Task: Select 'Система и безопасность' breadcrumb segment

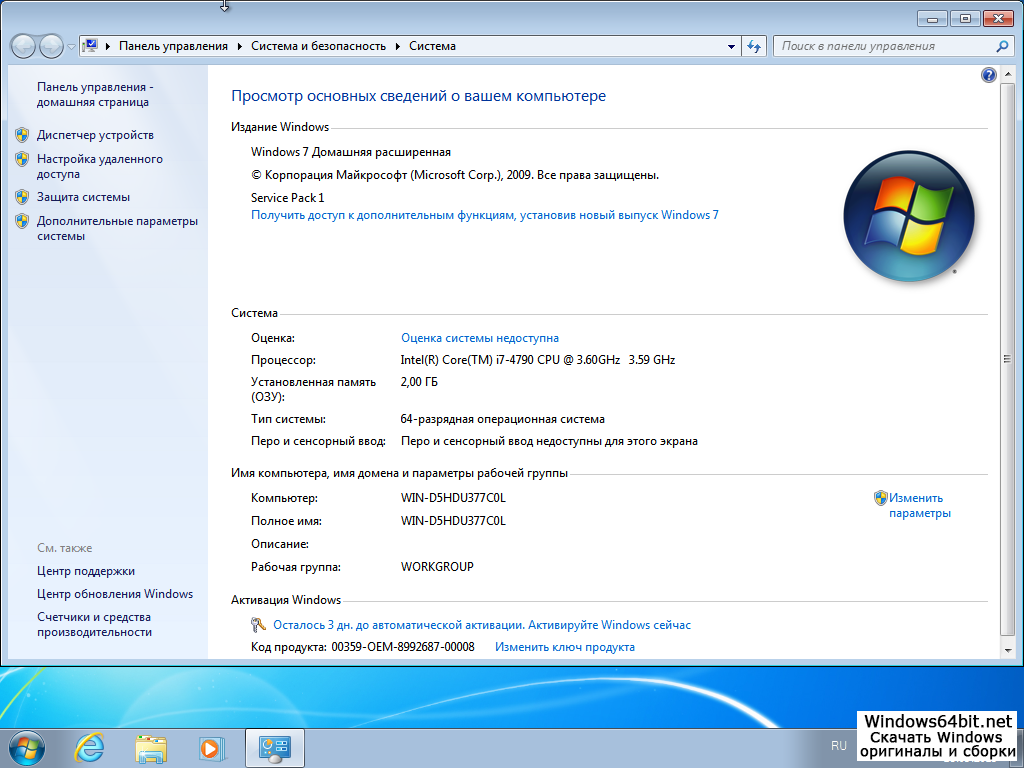Action: [318, 46]
